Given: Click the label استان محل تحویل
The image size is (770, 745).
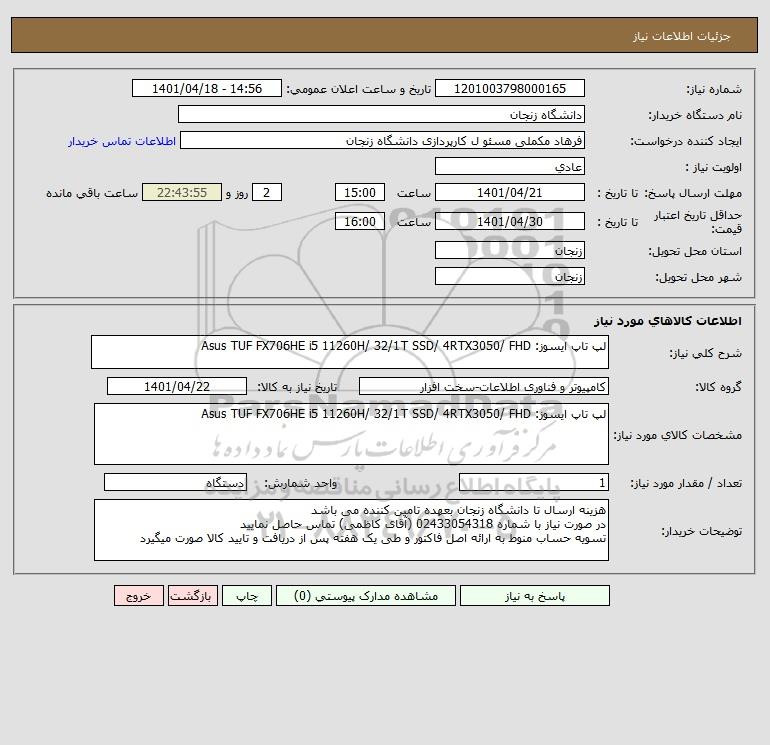Looking at the screenshot, I should [x=695, y=251].
